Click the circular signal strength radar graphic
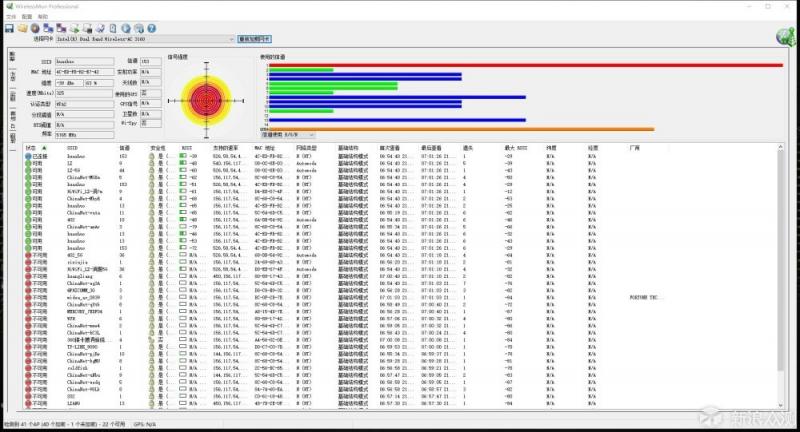This screenshot has width=800, height=432. (206, 100)
